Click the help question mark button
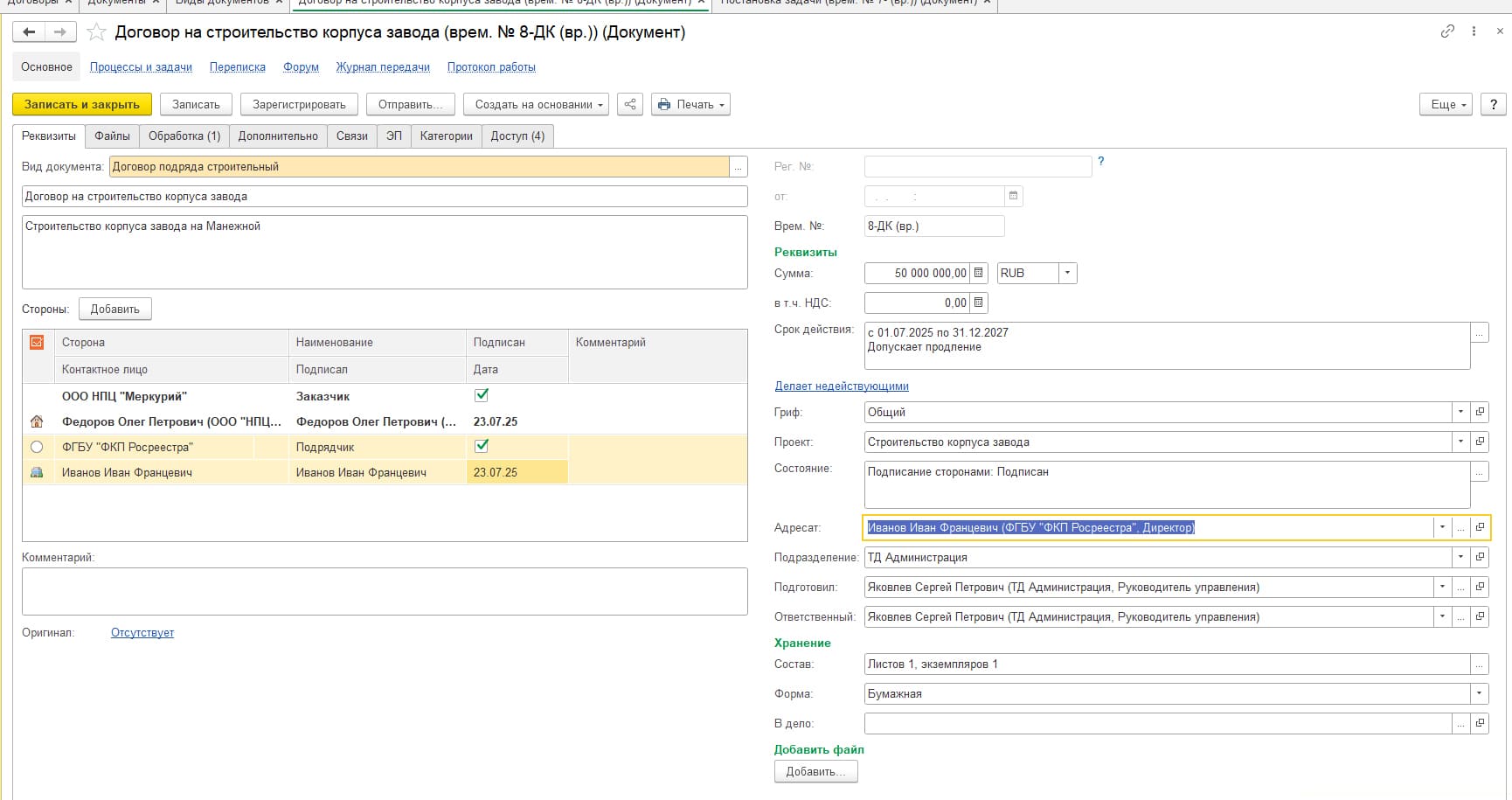This screenshot has width=1512, height=800. click(1493, 104)
